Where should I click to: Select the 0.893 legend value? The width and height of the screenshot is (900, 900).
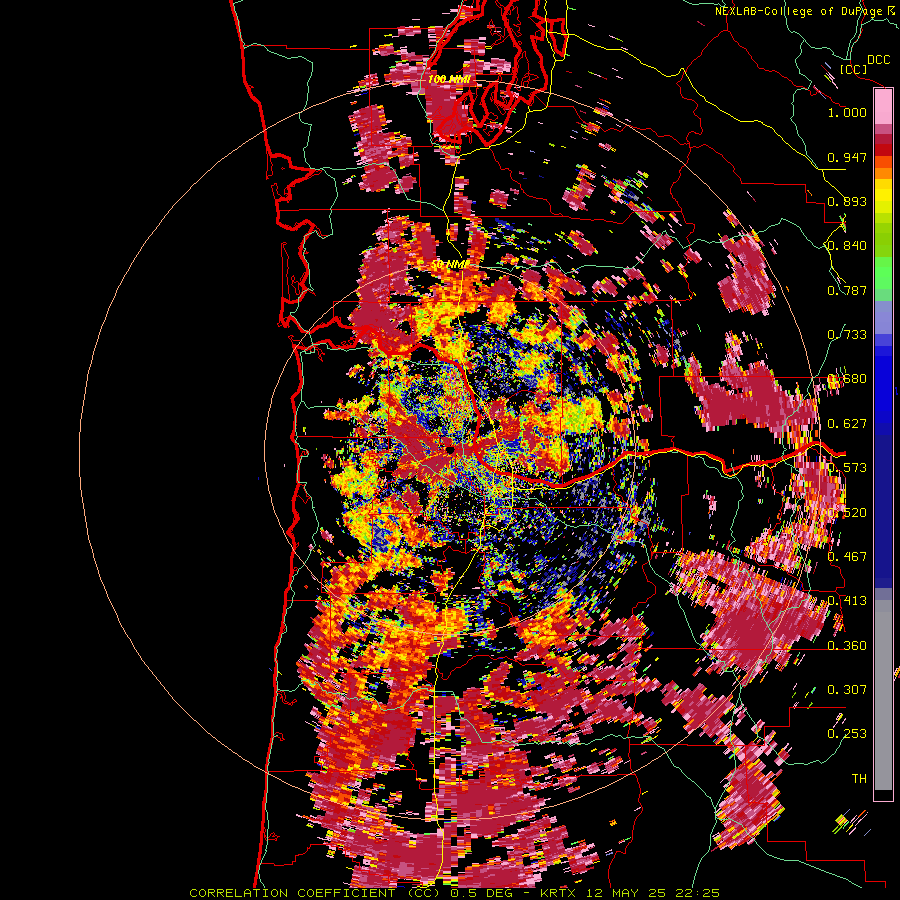(847, 201)
